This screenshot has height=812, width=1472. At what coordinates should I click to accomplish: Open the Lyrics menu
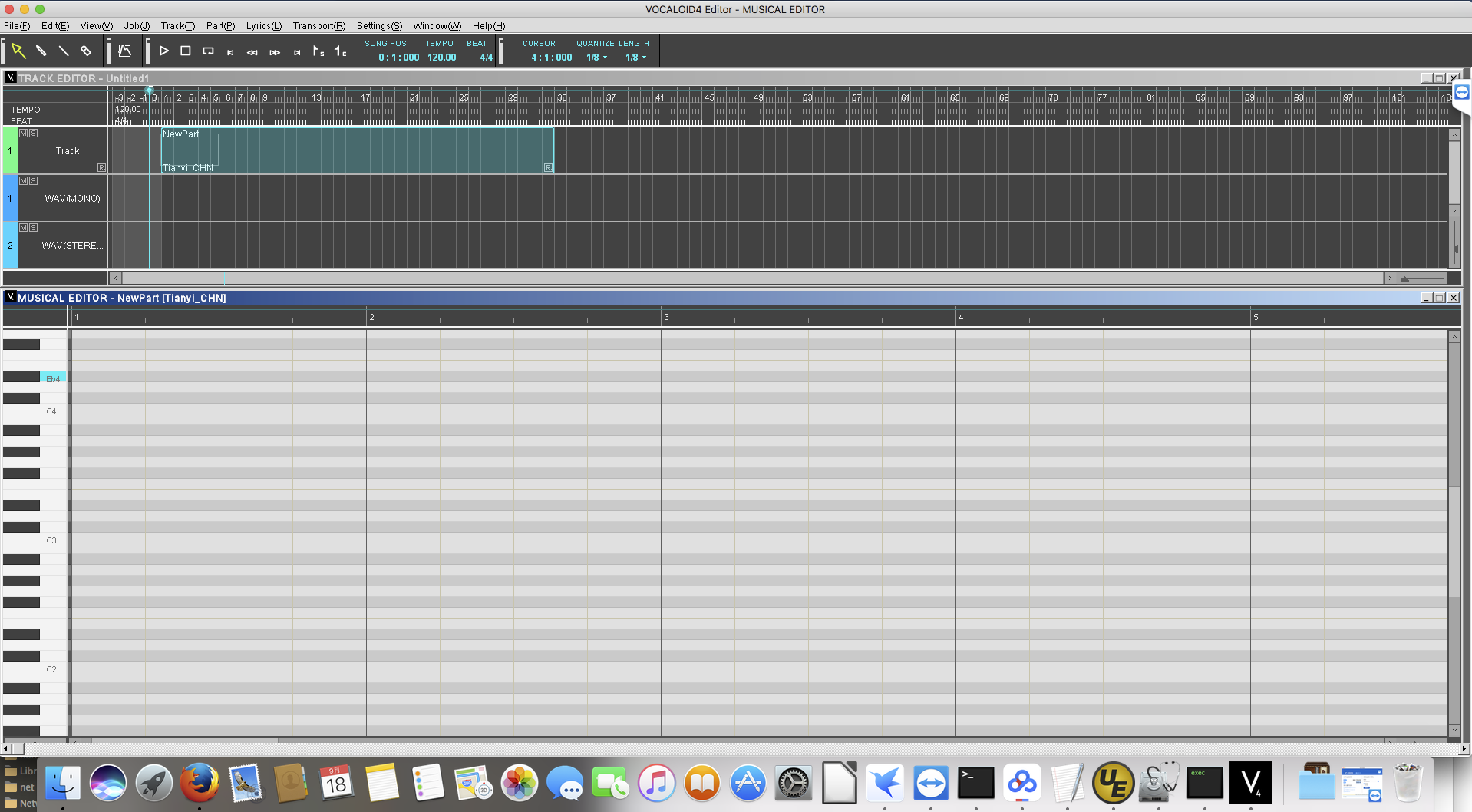(x=264, y=26)
